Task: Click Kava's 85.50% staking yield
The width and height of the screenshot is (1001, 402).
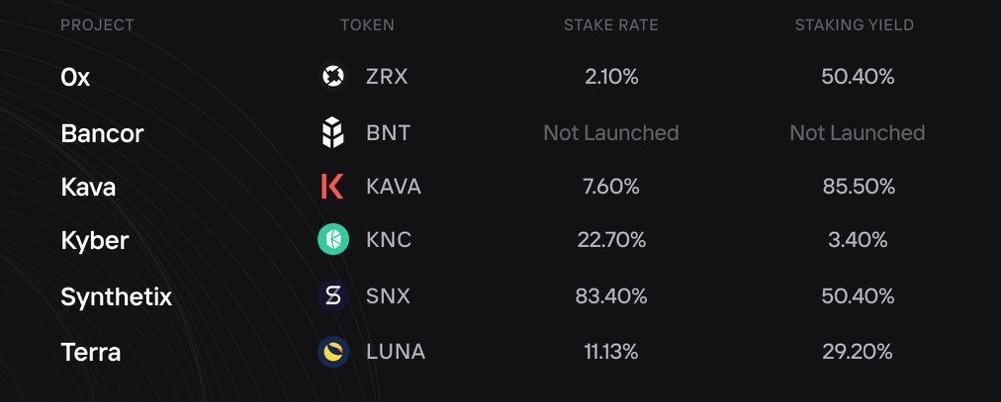Action: (x=858, y=187)
